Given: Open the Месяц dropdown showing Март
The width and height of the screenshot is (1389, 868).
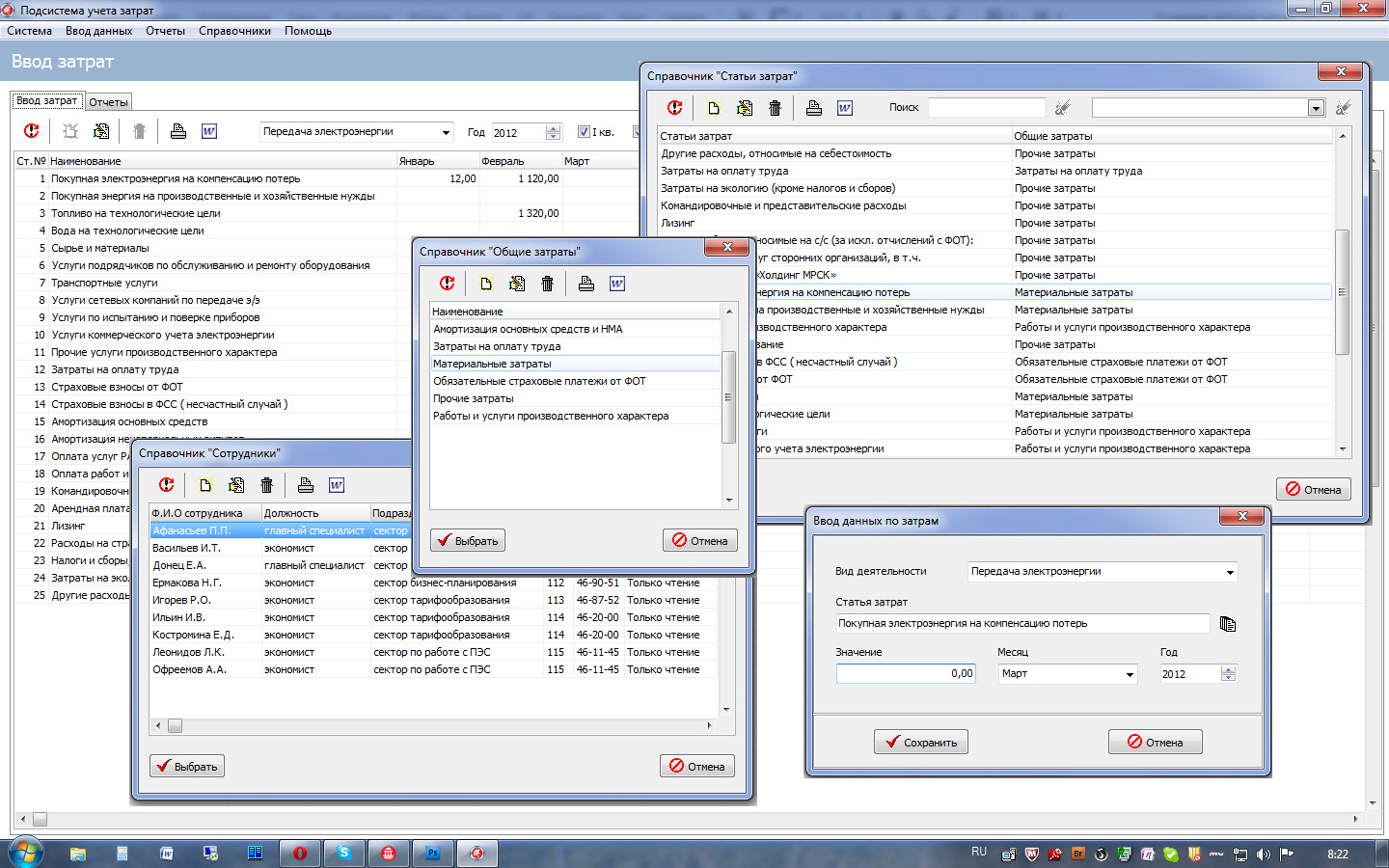Looking at the screenshot, I should coord(1130,674).
